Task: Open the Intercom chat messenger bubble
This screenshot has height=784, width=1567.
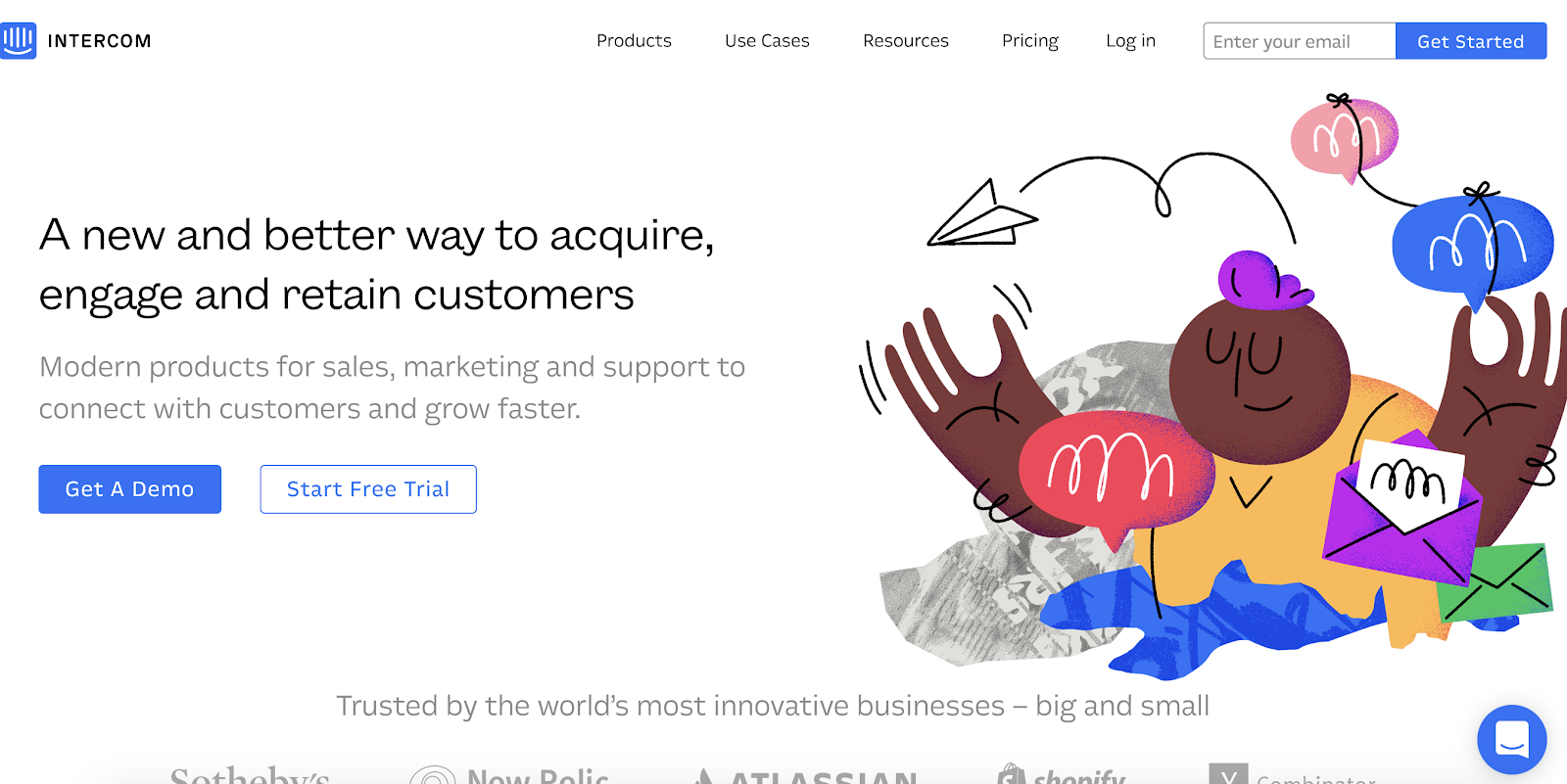Action: 1511,739
